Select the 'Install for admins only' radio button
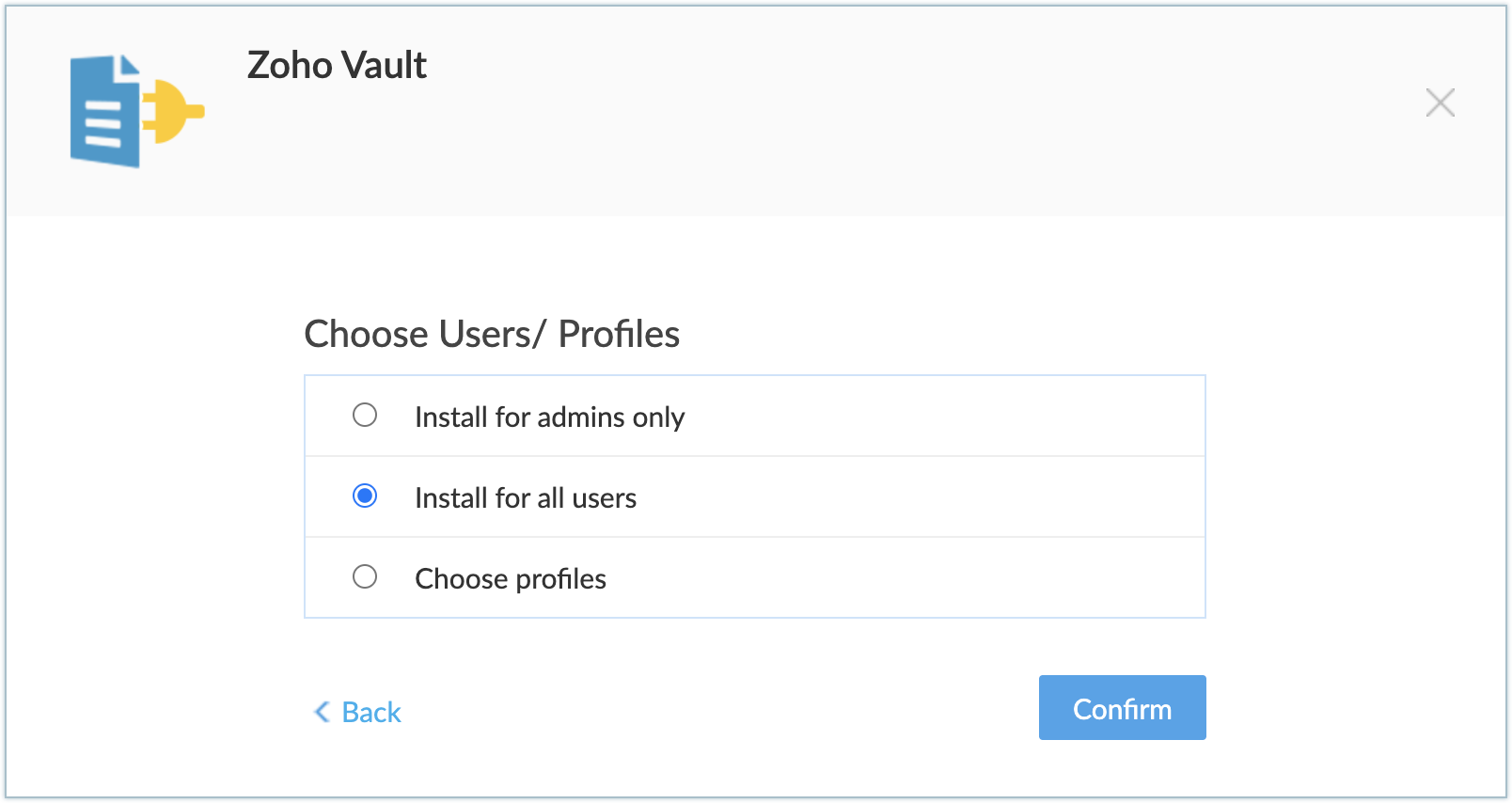The height and width of the screenshot is (803, 1512). (365, 416)
